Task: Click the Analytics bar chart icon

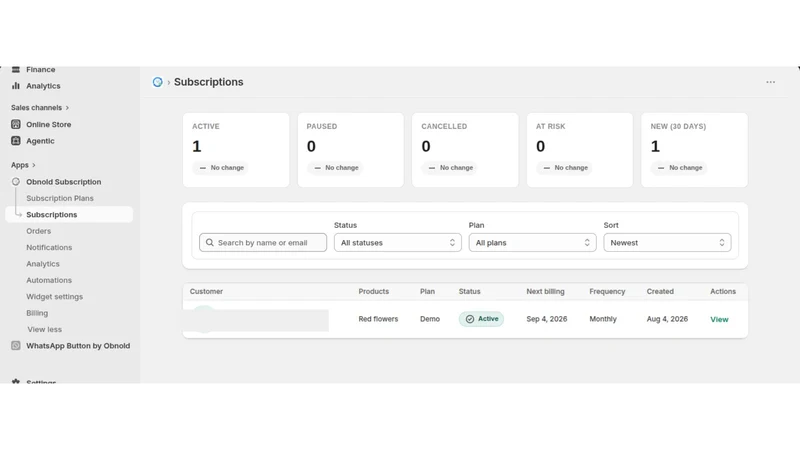Action: point(16,86)
